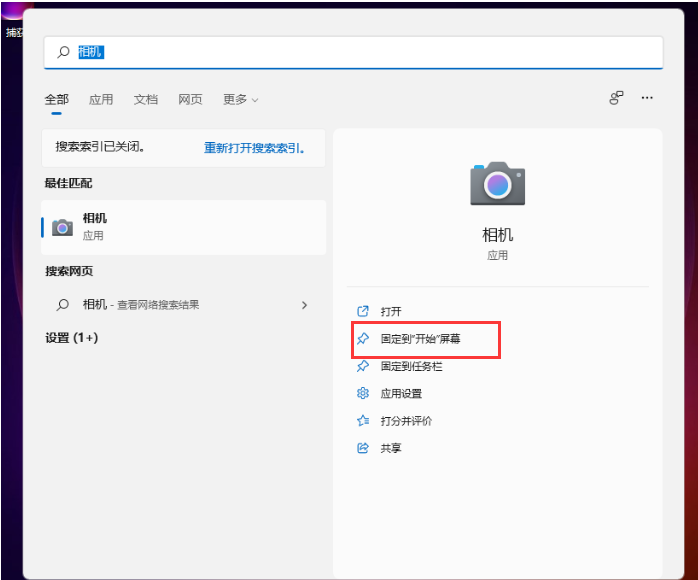Click the open icon next to 打开

click(x=363, y=311)
